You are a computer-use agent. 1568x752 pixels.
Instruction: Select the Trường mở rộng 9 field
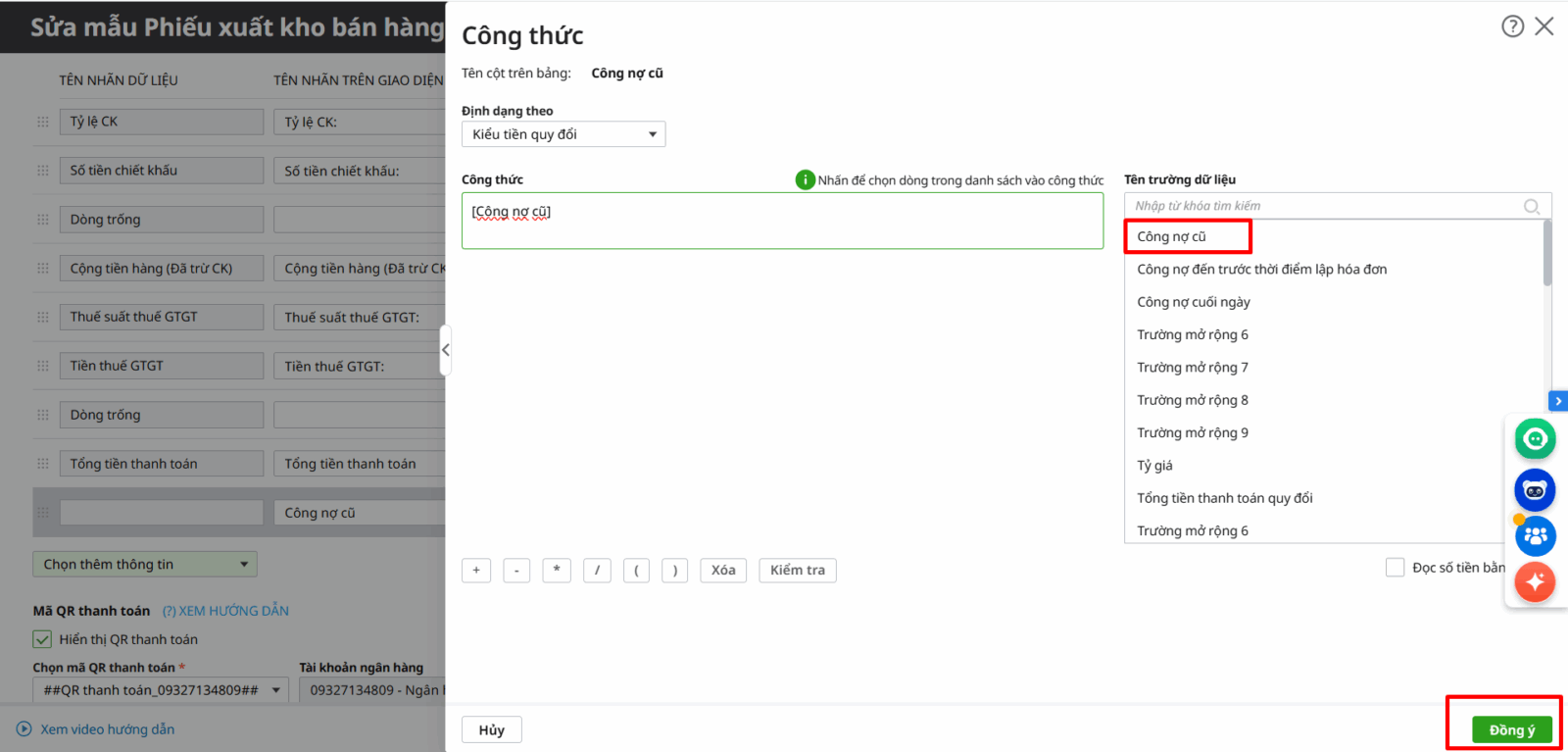pos(1193,432)
